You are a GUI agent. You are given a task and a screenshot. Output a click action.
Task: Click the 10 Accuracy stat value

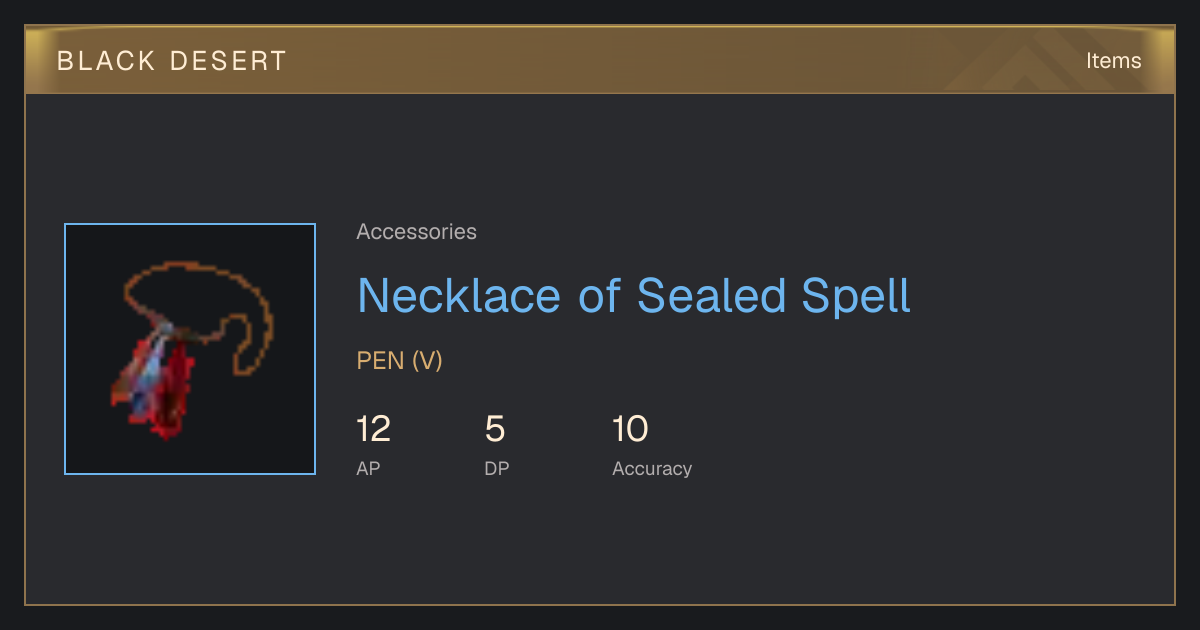click(x=630, y=429)
